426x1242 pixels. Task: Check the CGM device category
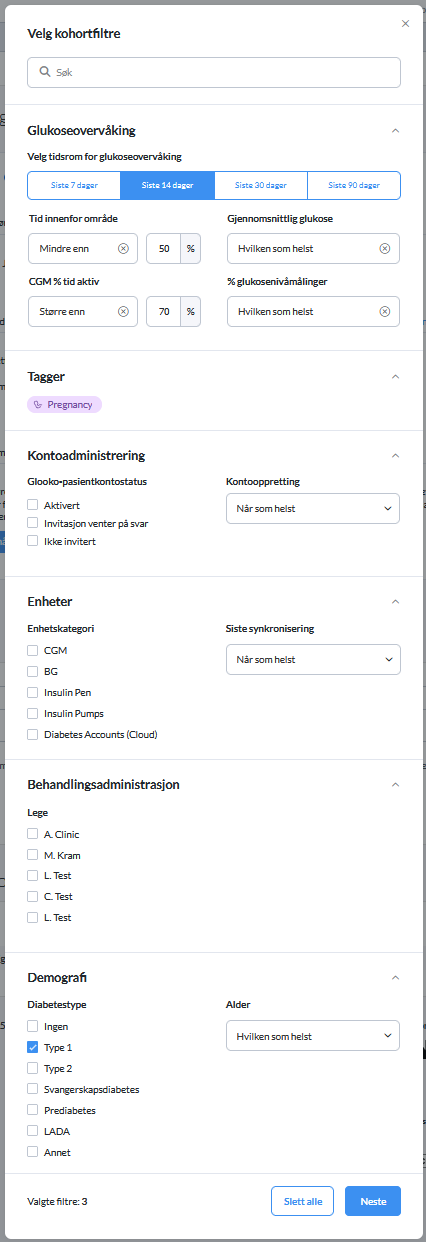(33, 650)
